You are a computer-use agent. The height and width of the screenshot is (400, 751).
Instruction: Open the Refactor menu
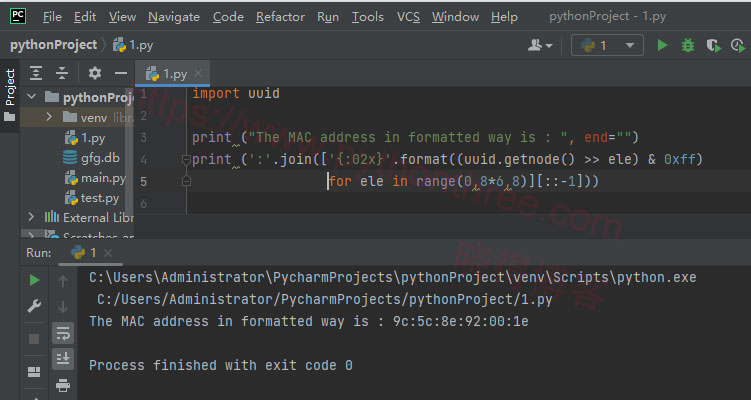click(x=280, y=17)
